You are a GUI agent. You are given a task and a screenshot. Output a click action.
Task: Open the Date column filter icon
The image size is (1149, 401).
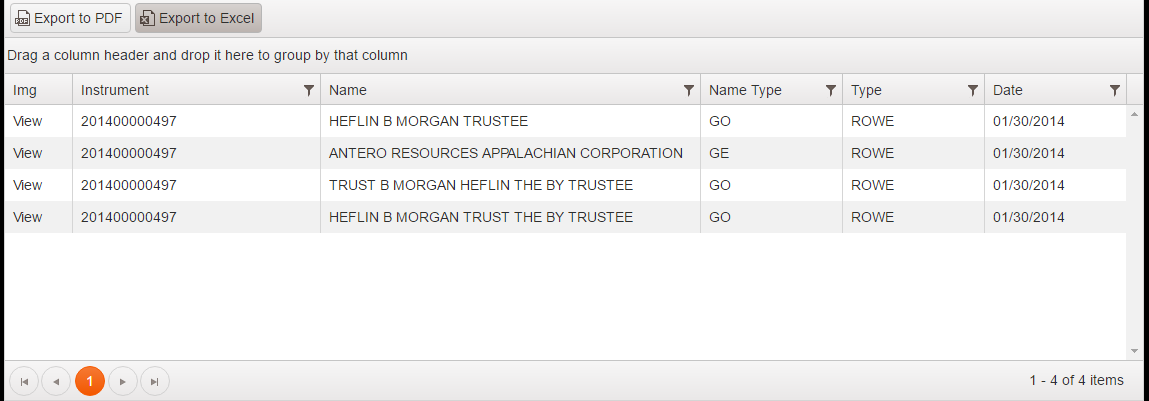1115,90
